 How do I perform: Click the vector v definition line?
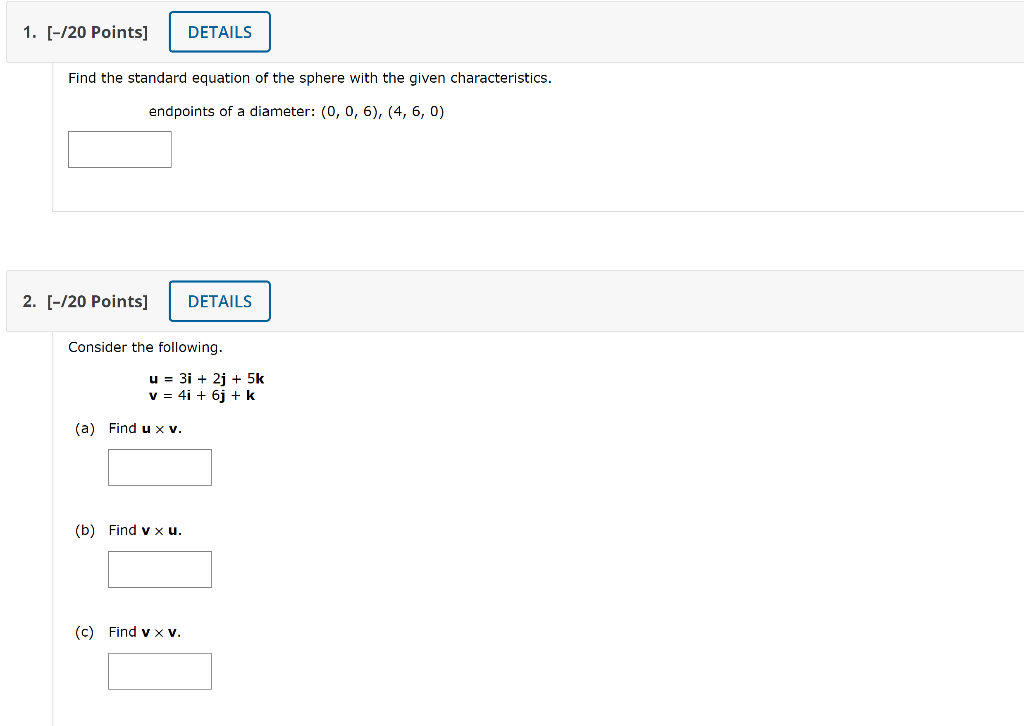200,395
